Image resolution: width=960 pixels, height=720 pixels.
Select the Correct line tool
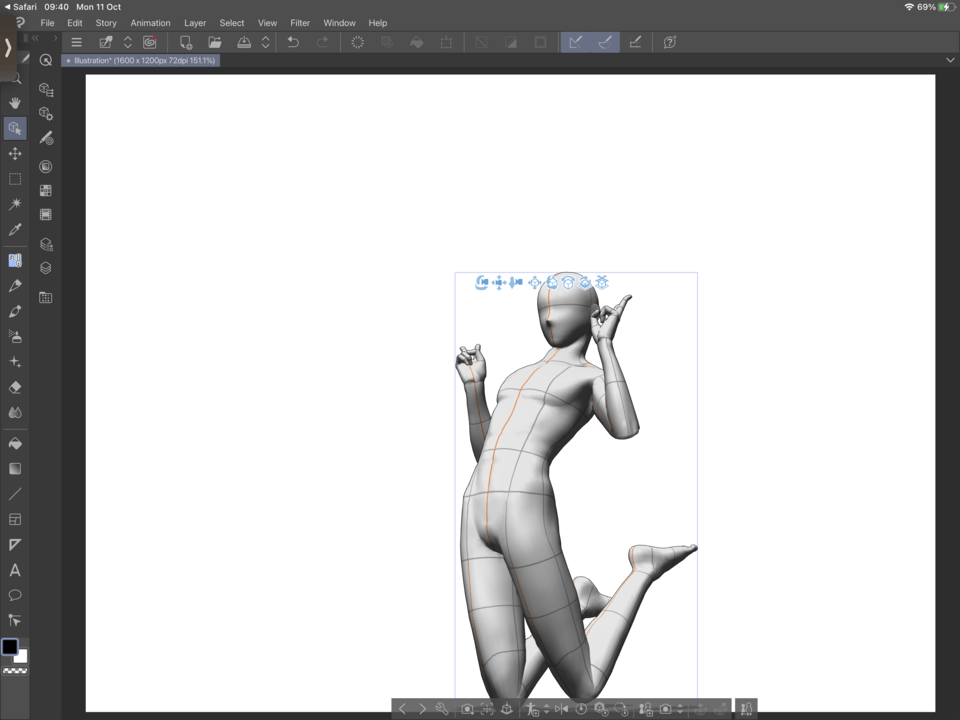coord(15,621)
